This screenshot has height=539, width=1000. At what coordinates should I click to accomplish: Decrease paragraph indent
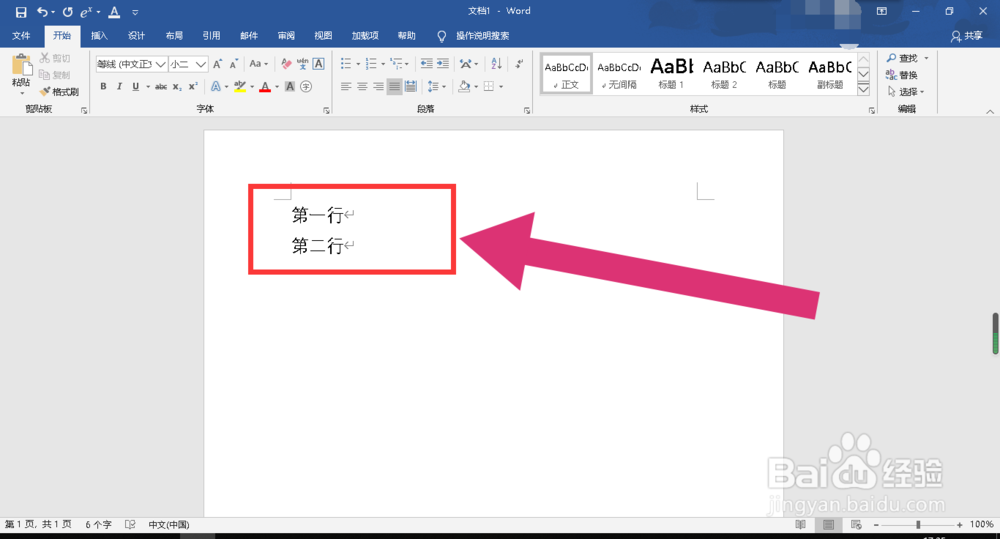click(426, 64)
